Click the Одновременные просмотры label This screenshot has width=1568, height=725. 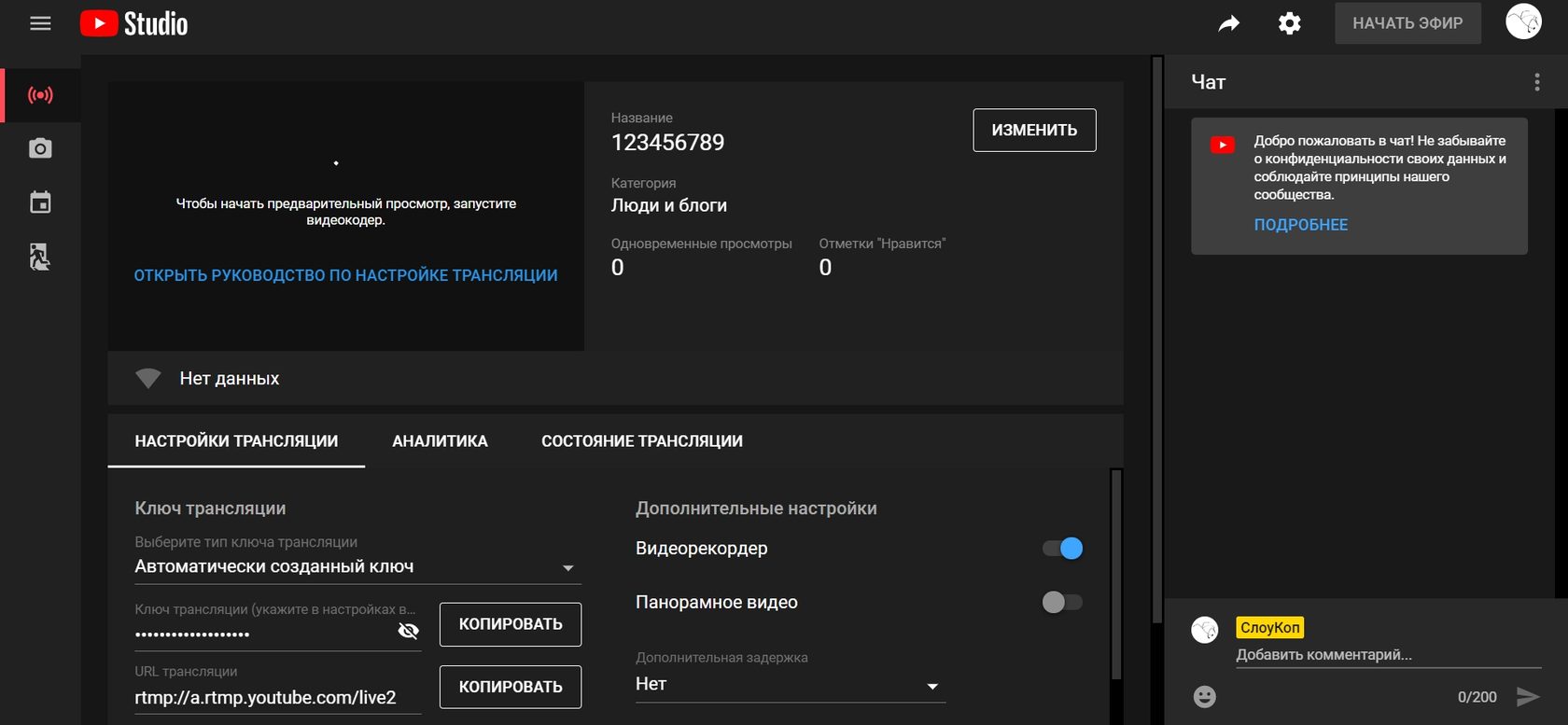point(701,244)
